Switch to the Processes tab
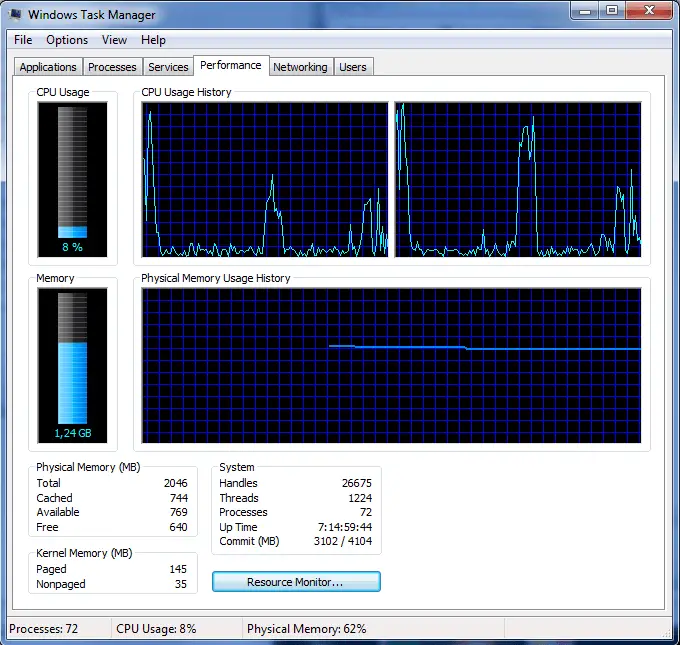The width and height of the screenshot is (680, 645). tap(112, 67)
